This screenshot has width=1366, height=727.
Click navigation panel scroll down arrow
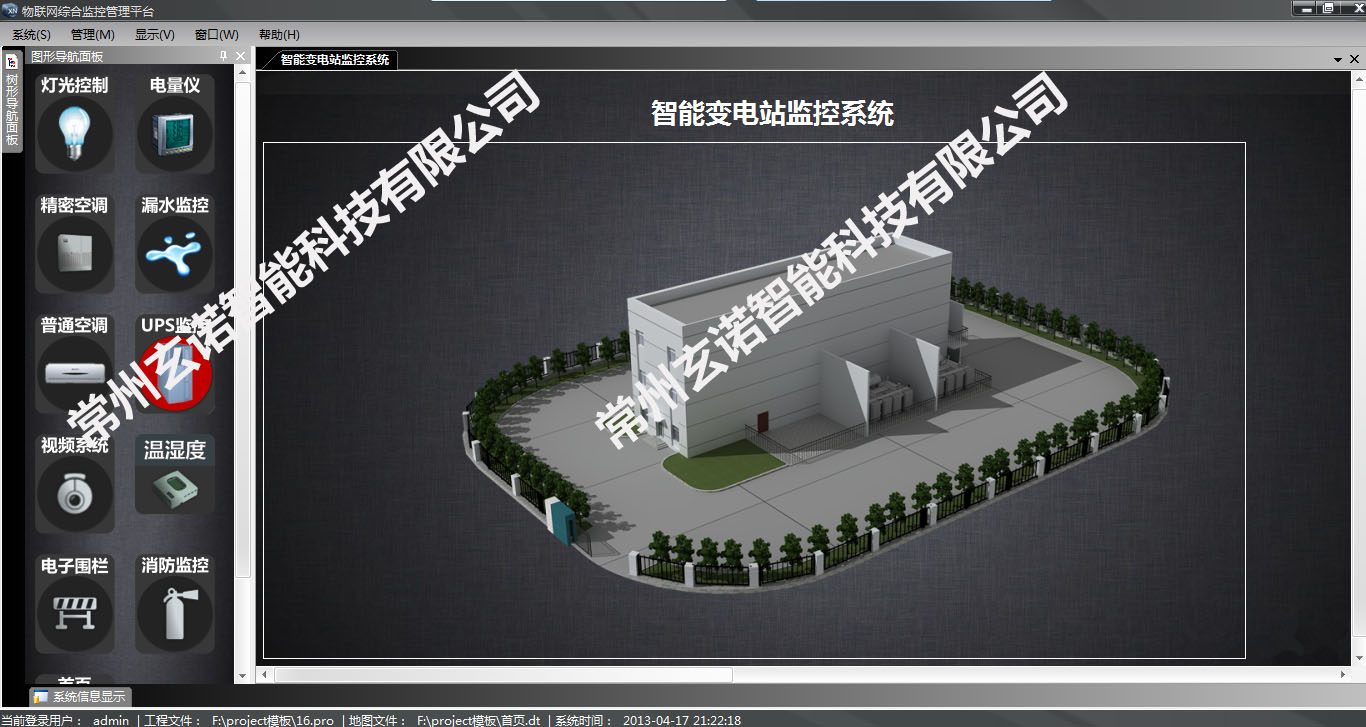pos(243,676)
